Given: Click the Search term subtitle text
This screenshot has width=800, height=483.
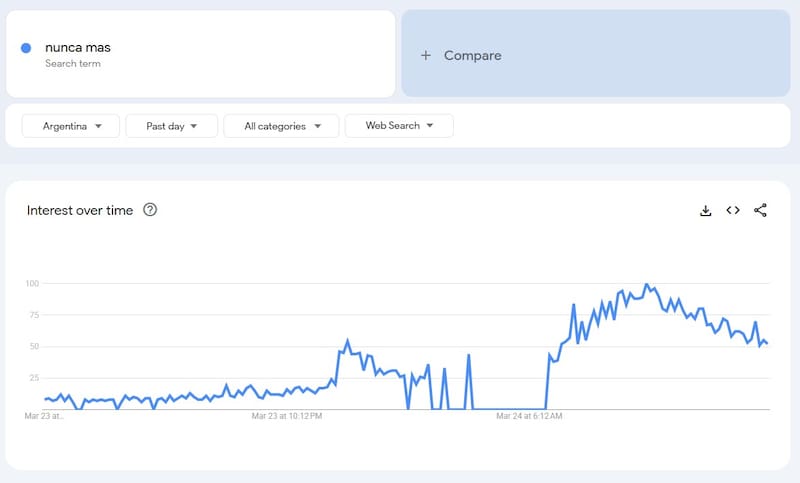Looking at the screenshot, I should click(x=73, y=64).
